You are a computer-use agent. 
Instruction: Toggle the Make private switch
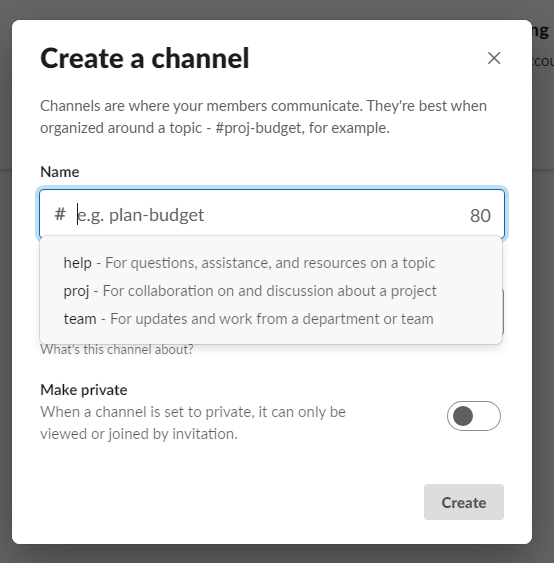474,416
